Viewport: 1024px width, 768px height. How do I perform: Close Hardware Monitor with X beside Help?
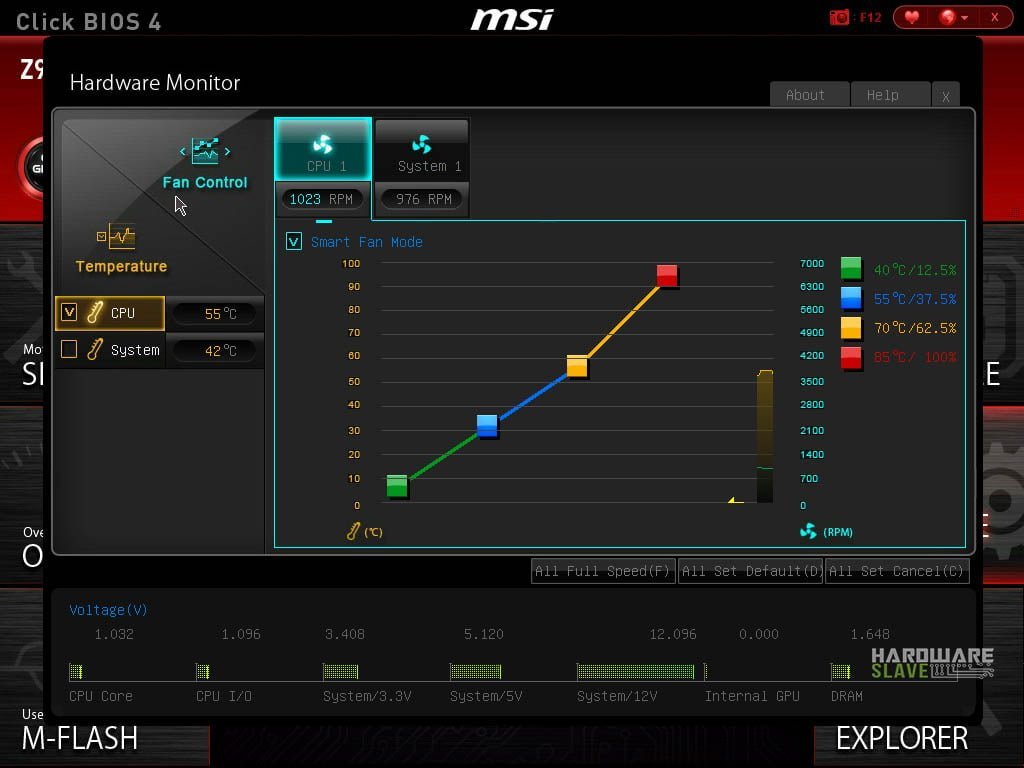[x=946, y=95]
